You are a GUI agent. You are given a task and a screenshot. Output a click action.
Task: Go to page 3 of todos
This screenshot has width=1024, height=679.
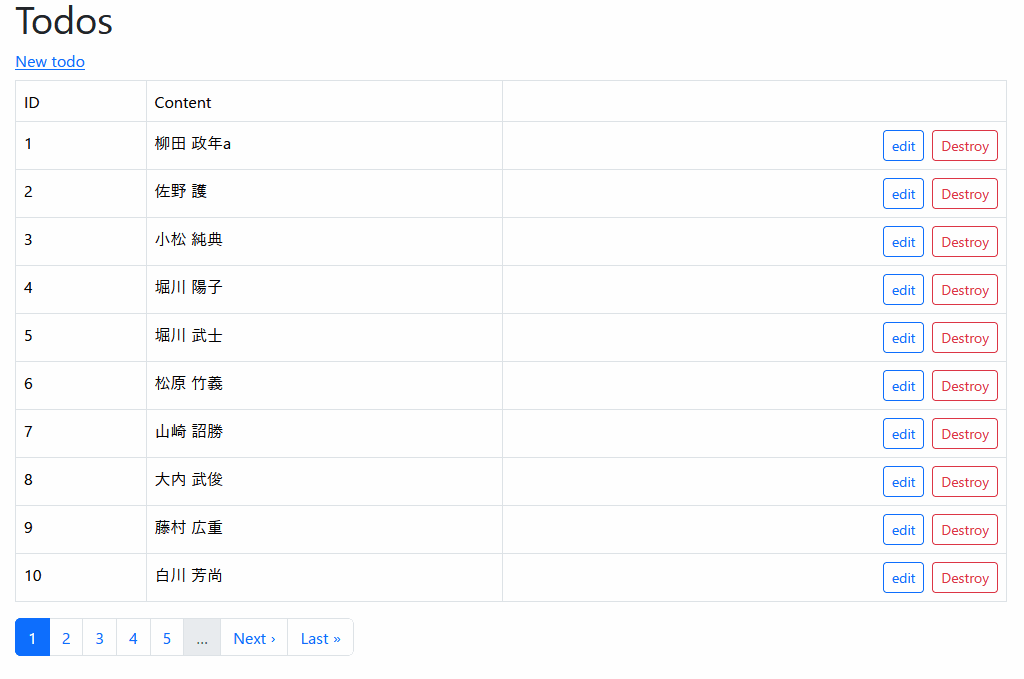[99, 637]
